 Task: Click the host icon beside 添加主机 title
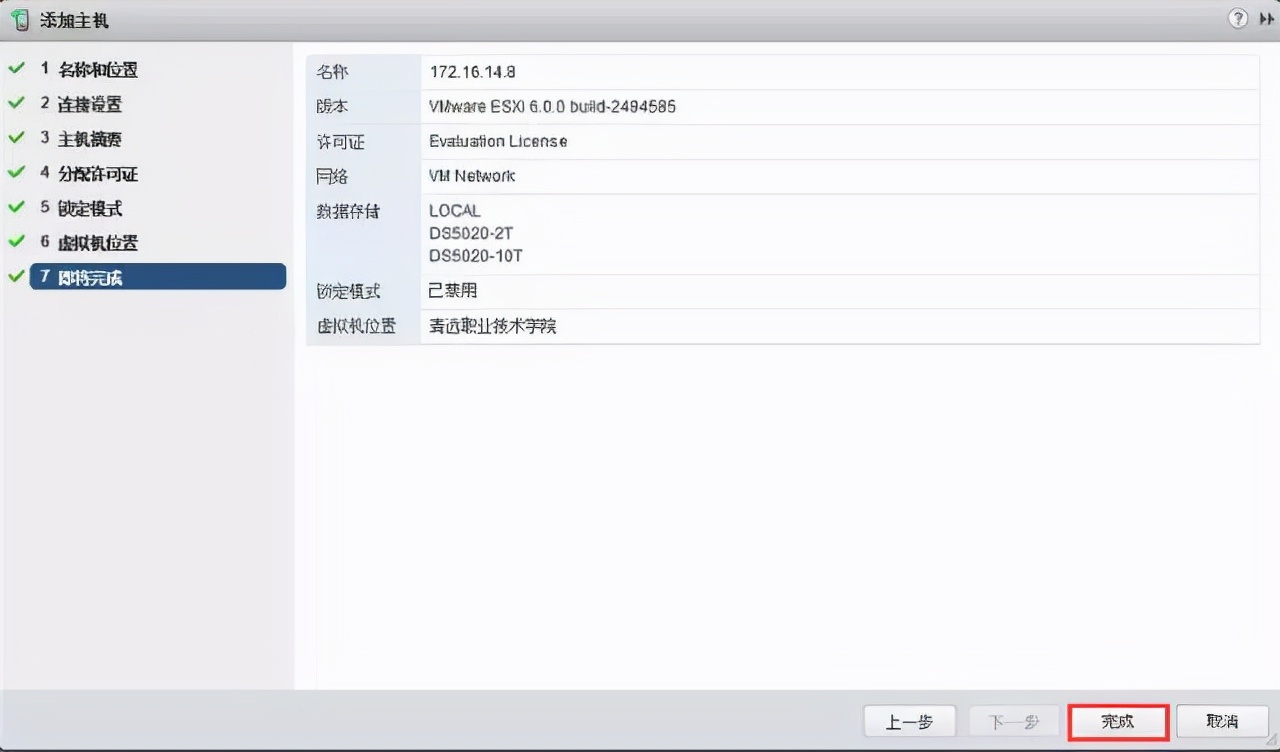[x=19, y=19]
